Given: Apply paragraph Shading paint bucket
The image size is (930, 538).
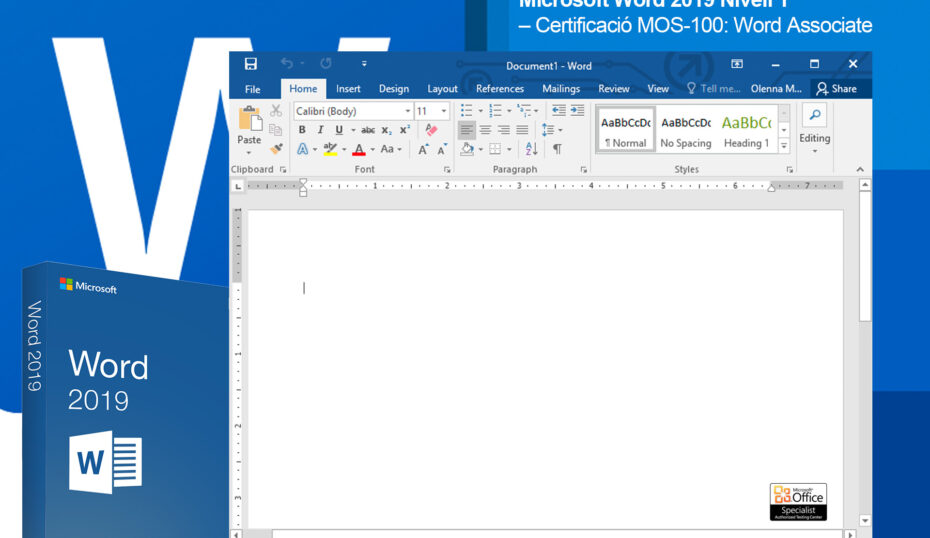Looking at the screenshot, I should (467, 149).
